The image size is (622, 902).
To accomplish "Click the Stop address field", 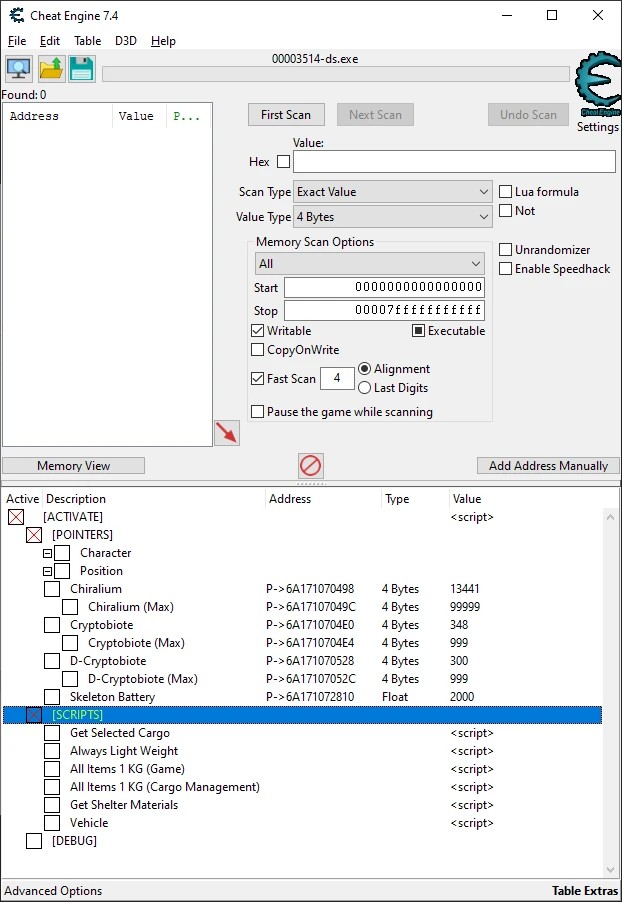I will [x=384, y=311].
